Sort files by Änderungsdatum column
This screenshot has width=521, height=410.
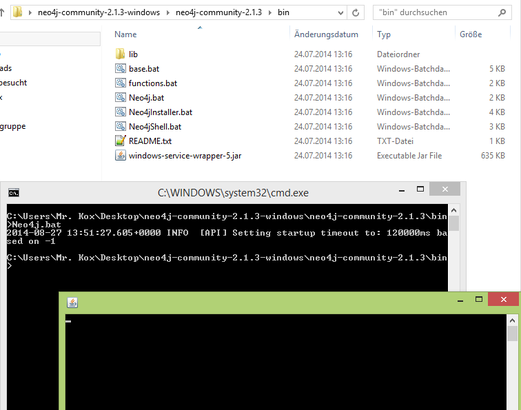[326, 34]
